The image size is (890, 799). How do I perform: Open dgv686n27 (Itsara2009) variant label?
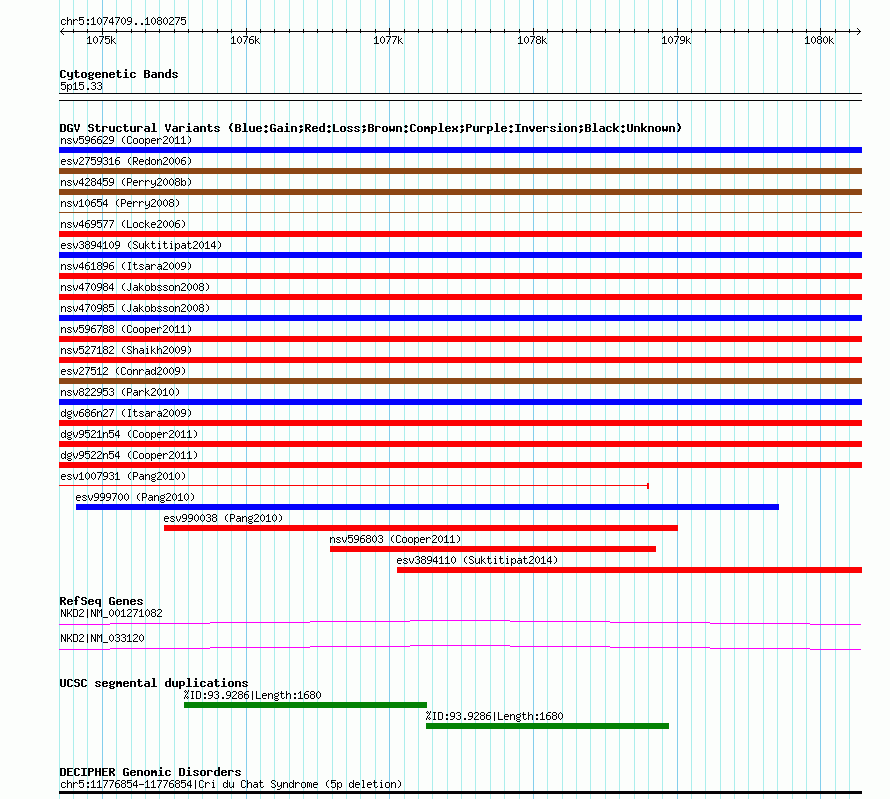[x=126, y=413]
